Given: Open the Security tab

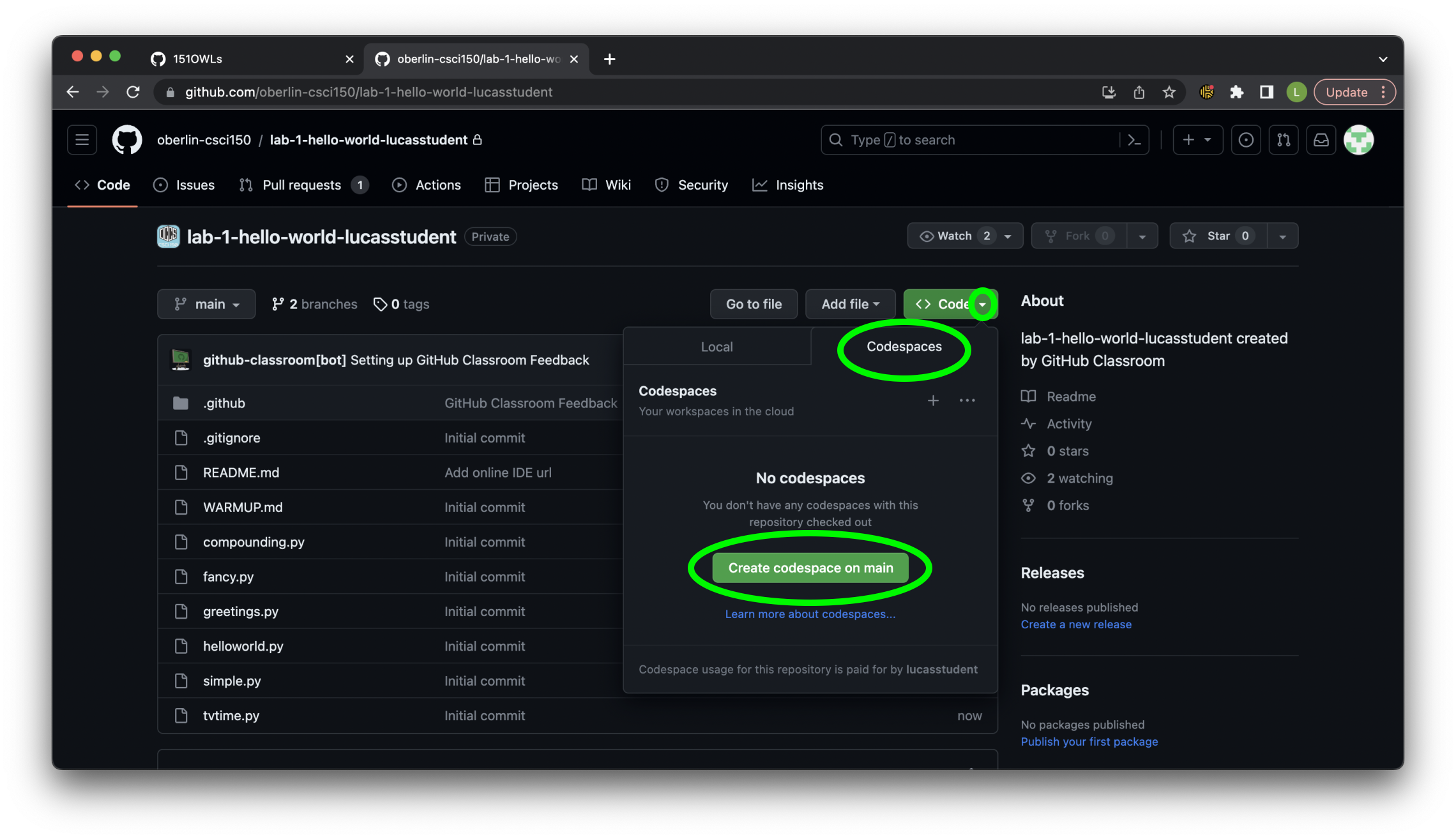Looking at the screenshot, I should click(692, 185).
